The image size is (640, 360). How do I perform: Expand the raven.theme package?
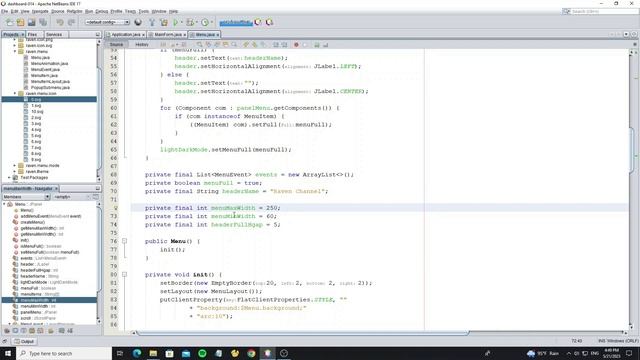[15, 171]
